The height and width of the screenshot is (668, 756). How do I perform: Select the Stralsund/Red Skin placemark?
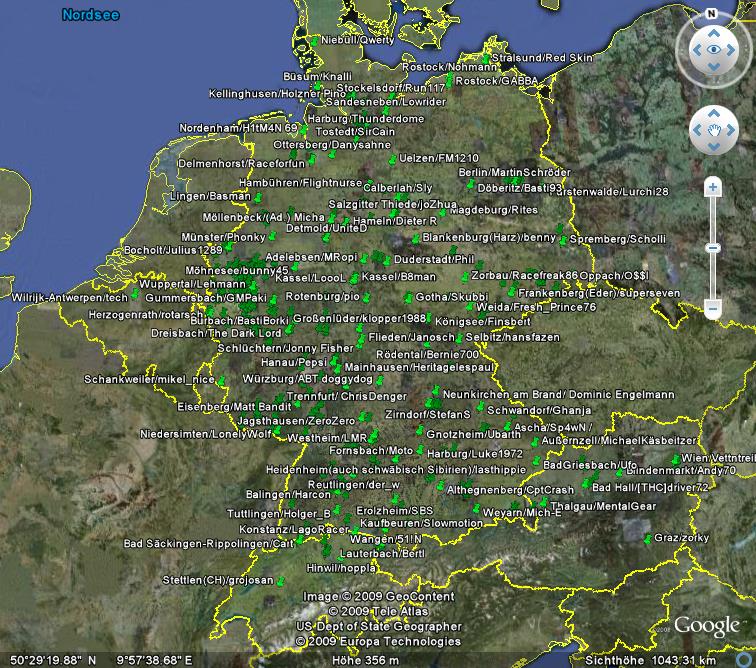(x=486, y=56)
